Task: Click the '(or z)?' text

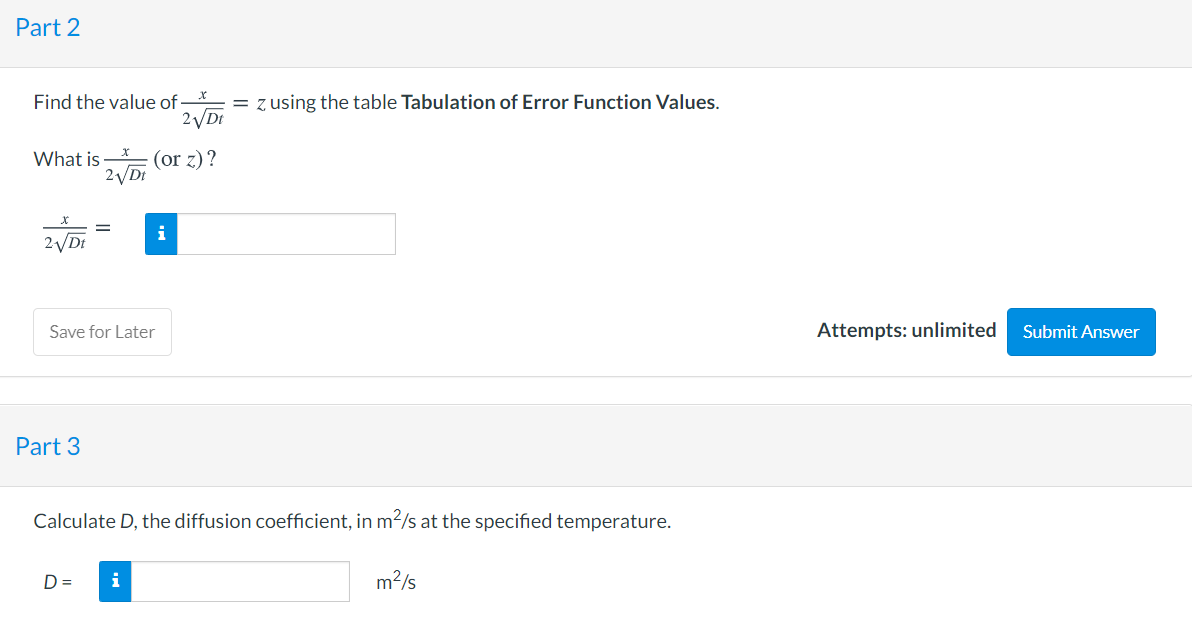Action: coord(185,159)
